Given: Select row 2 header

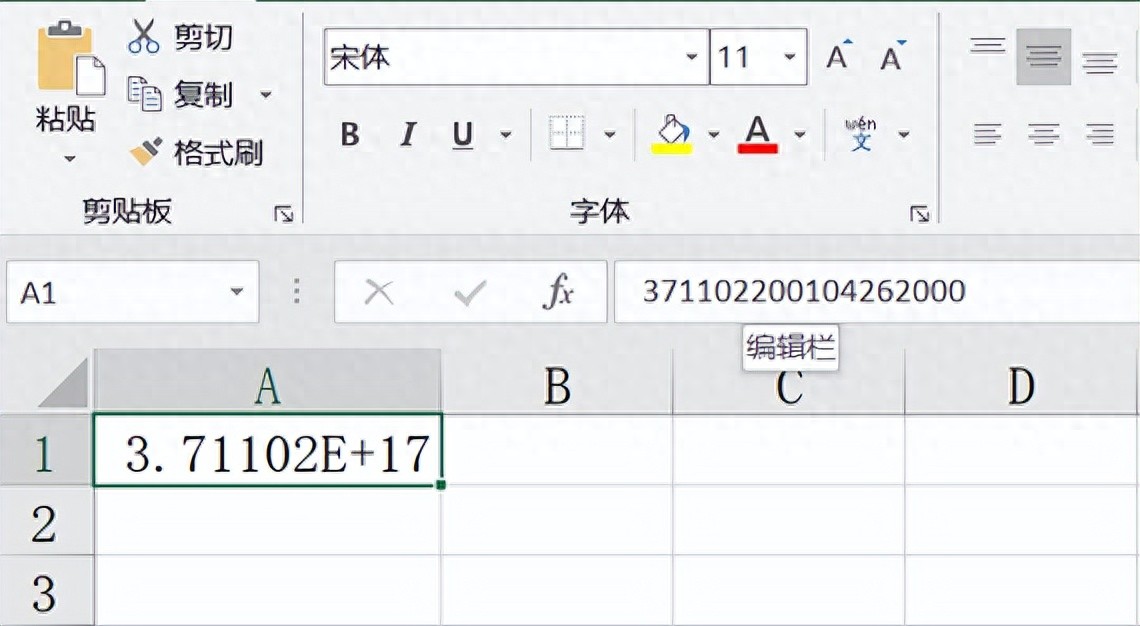Looking at the screenshot, I should [x=44, y=522].
